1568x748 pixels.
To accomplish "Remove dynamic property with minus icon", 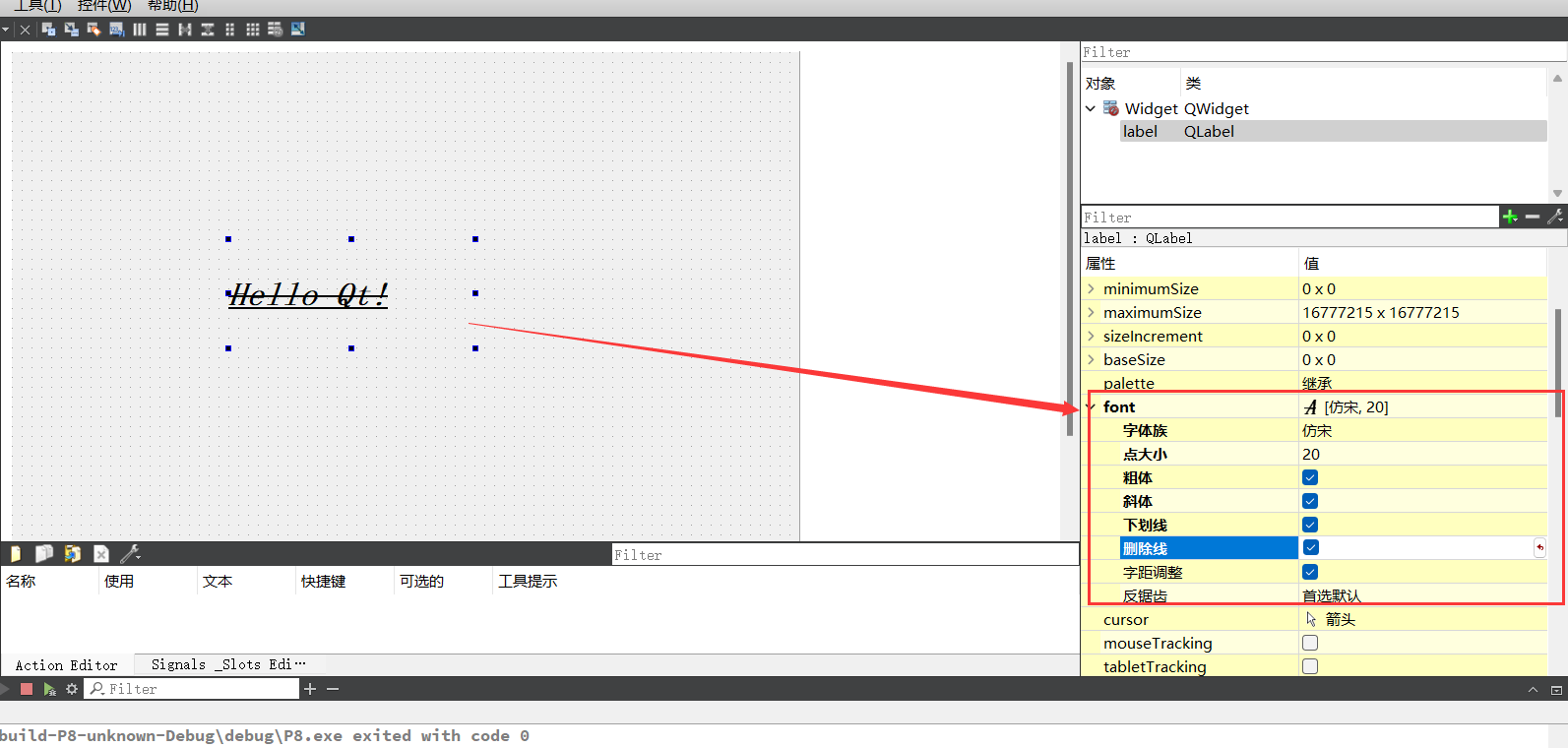I will tap(1533, 217).
